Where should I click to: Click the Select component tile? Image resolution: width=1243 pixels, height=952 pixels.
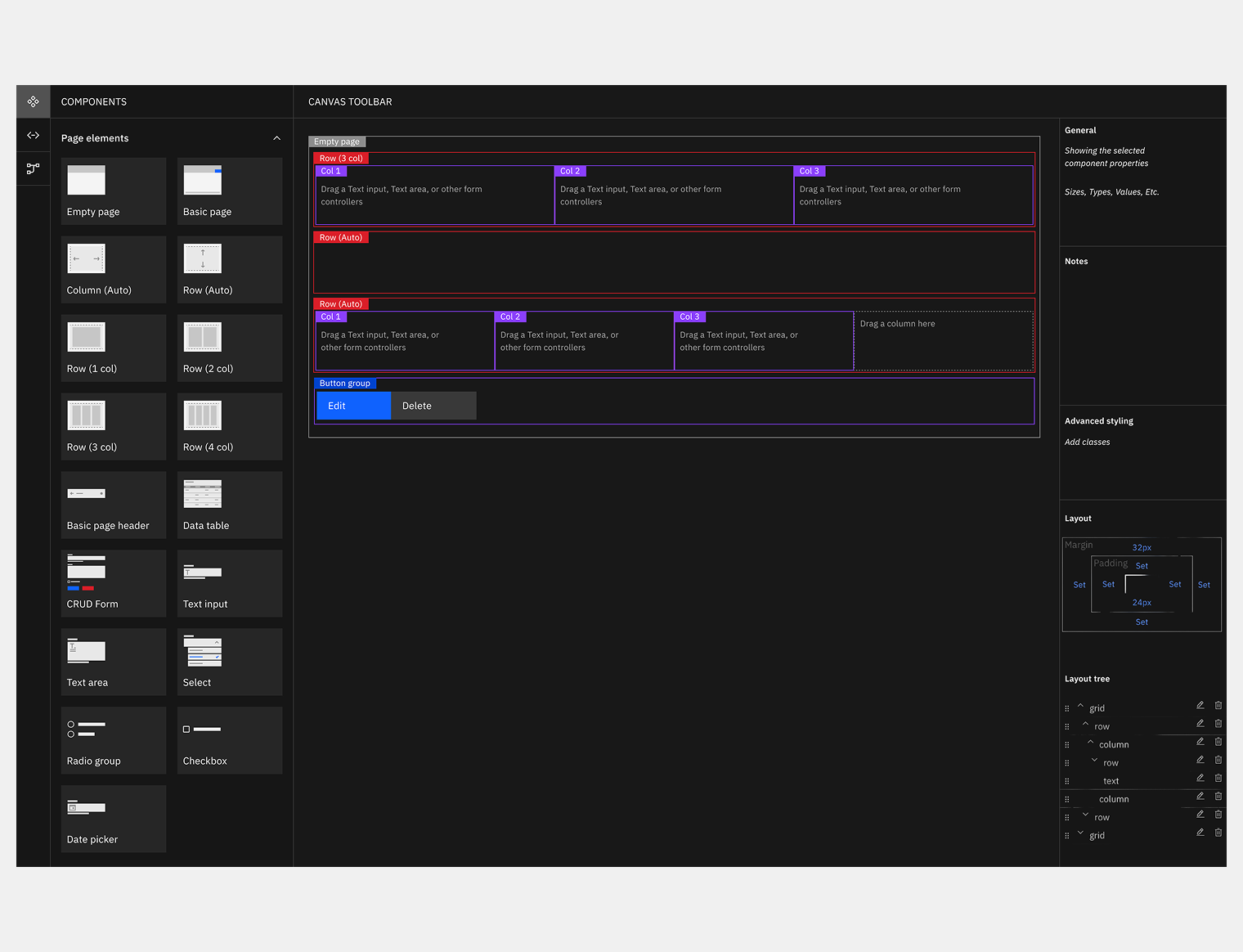click(230, 662)
